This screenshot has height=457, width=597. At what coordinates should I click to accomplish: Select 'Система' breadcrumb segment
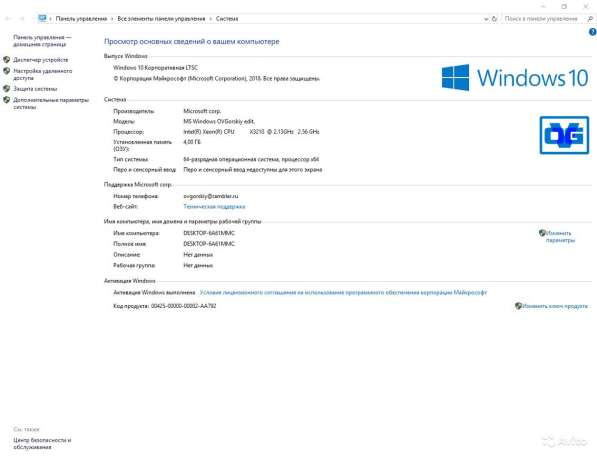point(227,19)
